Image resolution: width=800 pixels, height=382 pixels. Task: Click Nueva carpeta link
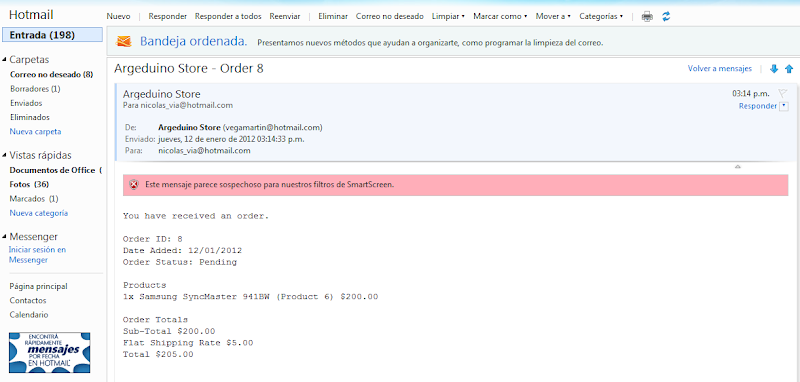click(35, 132)
